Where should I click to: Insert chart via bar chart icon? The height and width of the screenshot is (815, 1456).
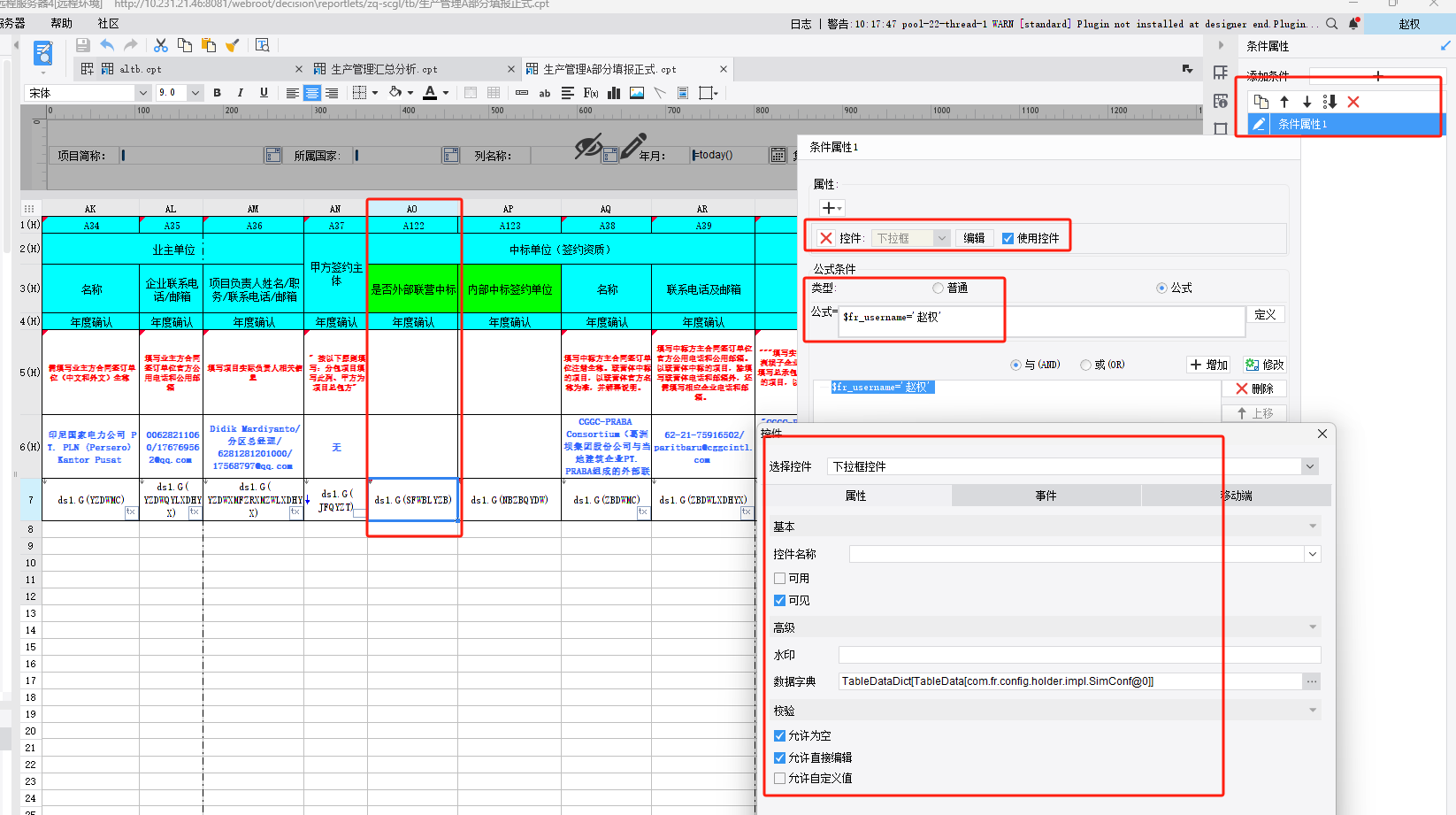[x=614, y=93]
